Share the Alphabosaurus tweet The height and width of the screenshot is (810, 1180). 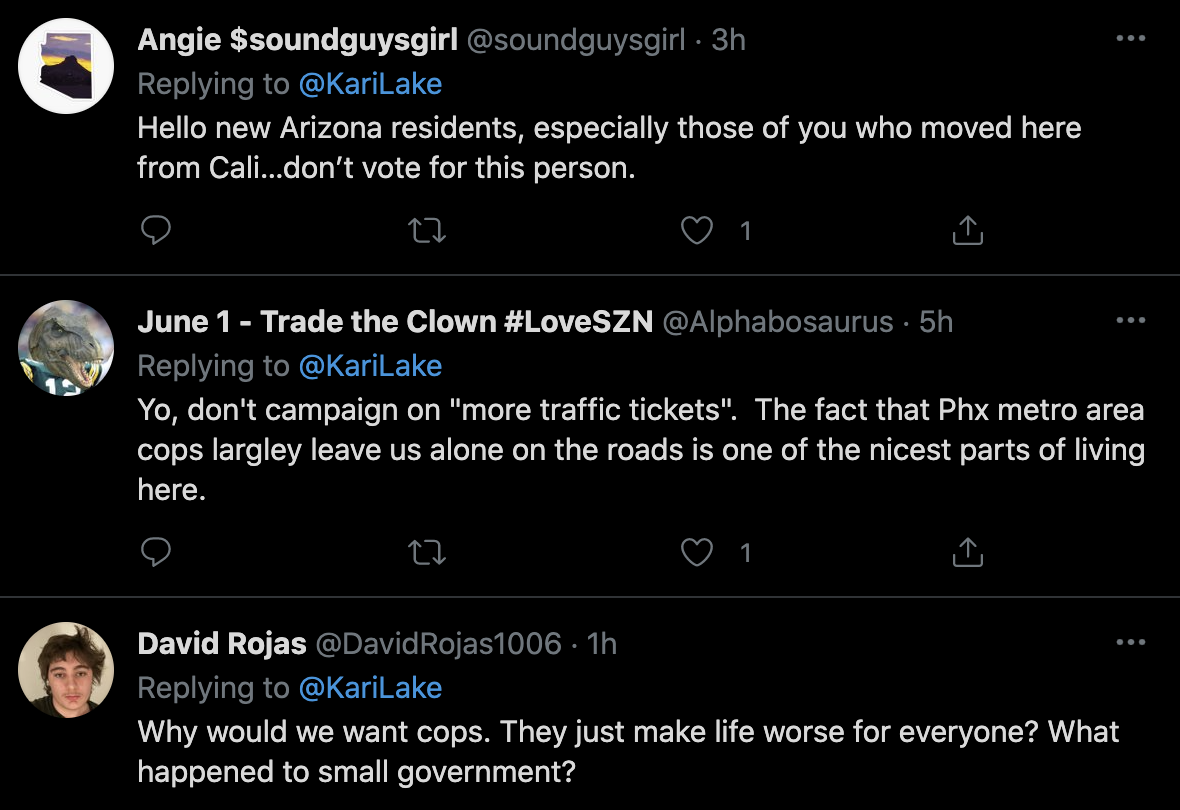968,553
